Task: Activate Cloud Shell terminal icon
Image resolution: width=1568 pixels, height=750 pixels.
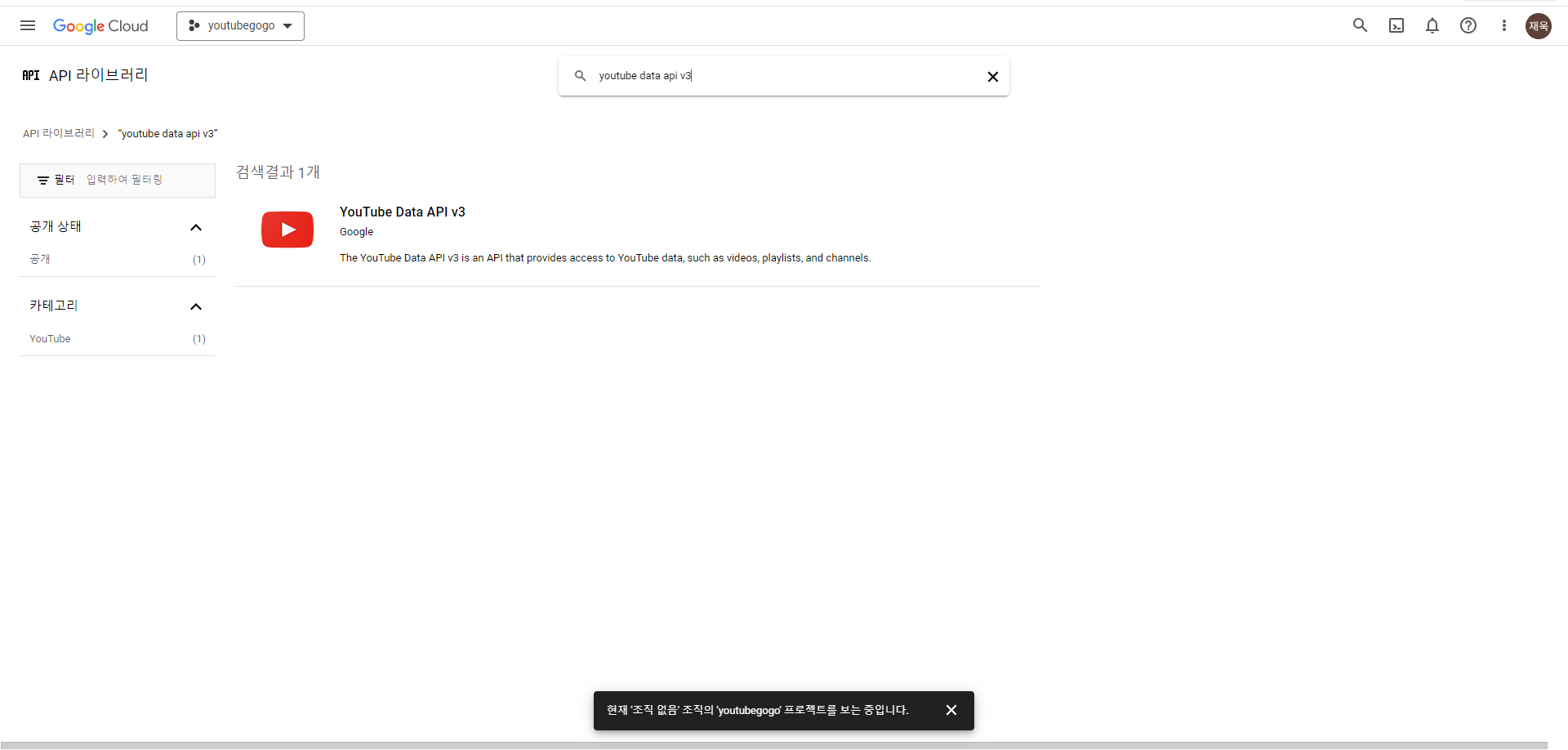Action: (1396, 25)
